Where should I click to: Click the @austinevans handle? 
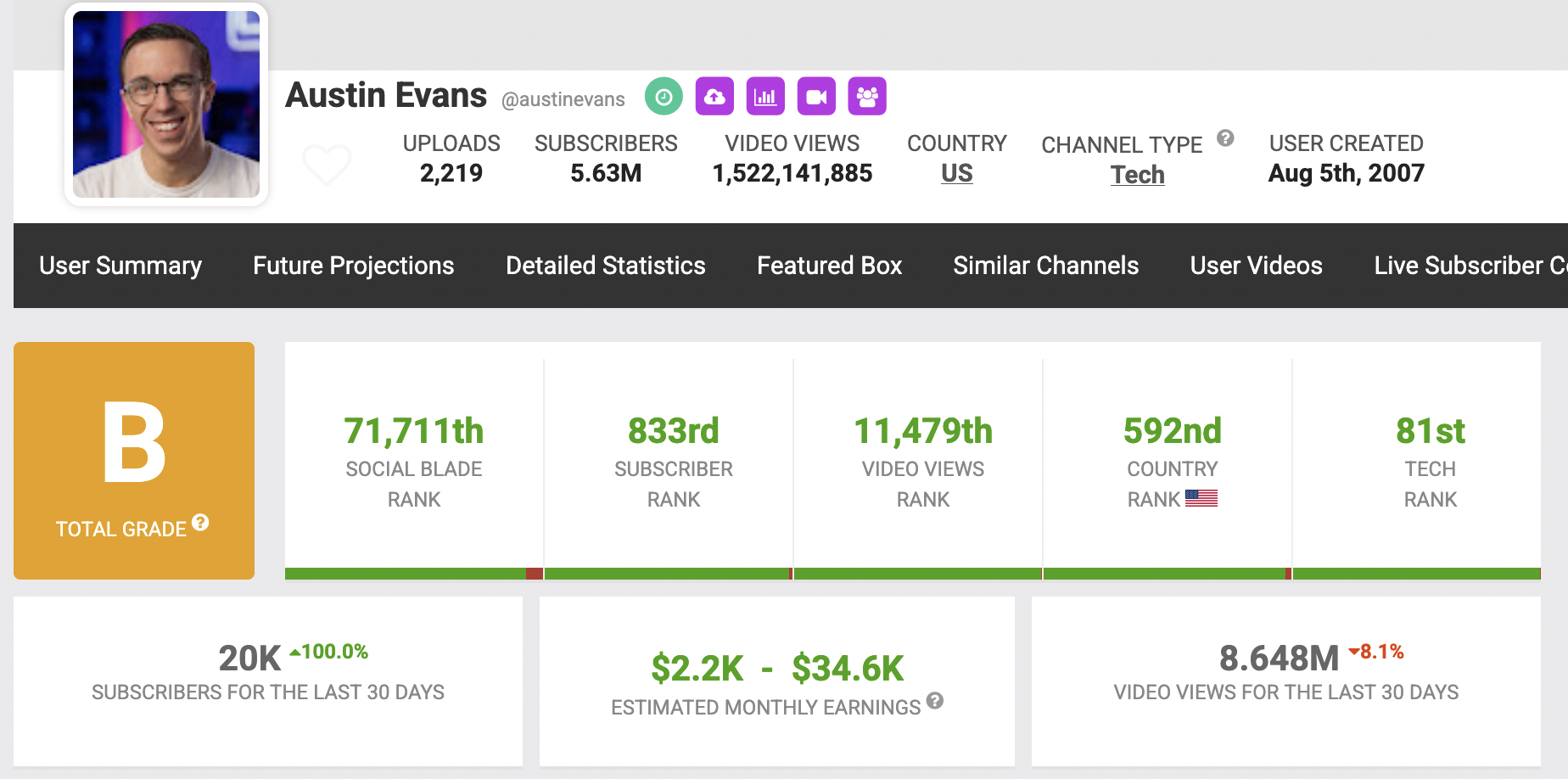pos(563,100)
